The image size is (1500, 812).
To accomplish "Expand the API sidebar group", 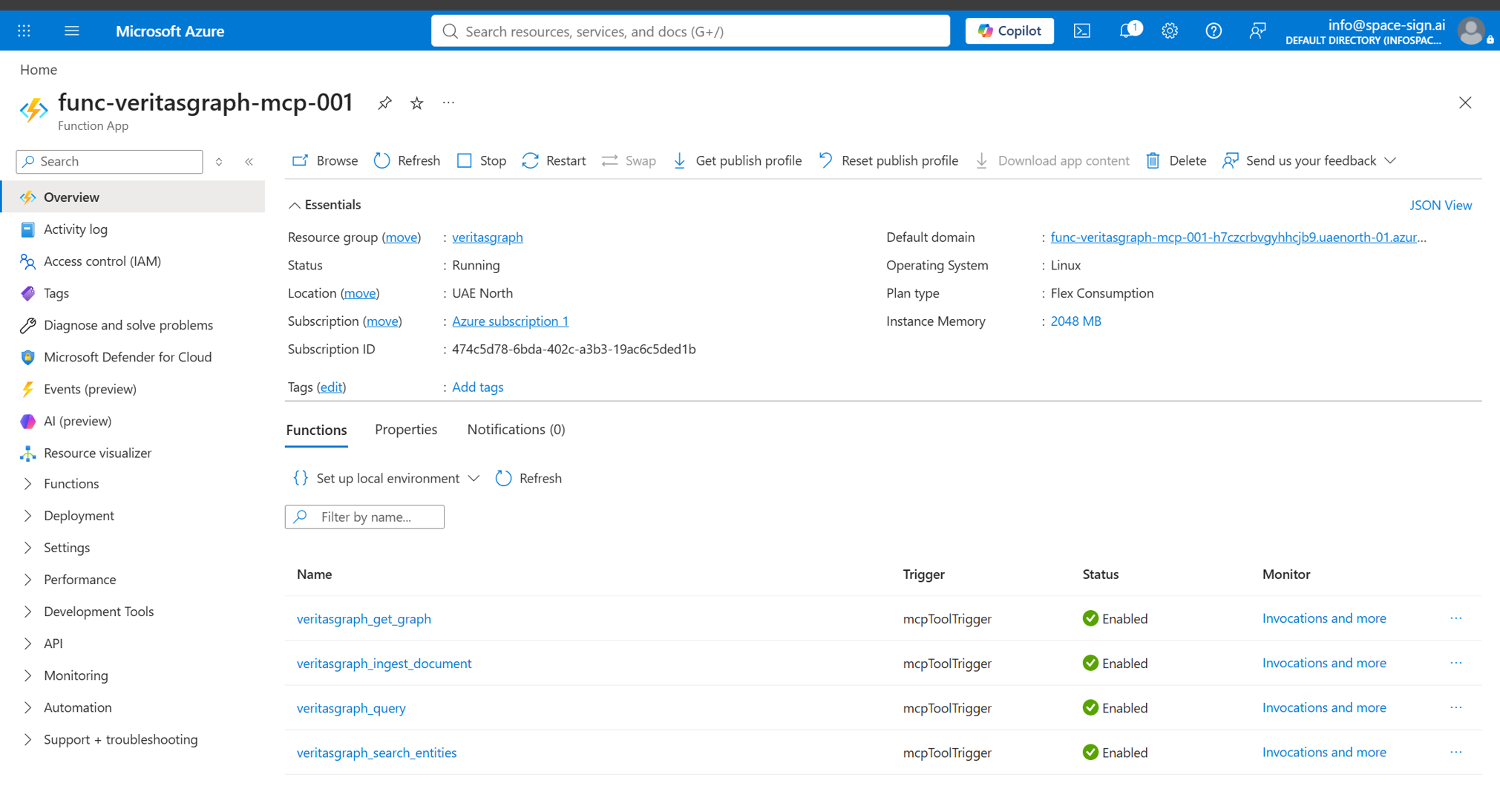I will [53, 644].
